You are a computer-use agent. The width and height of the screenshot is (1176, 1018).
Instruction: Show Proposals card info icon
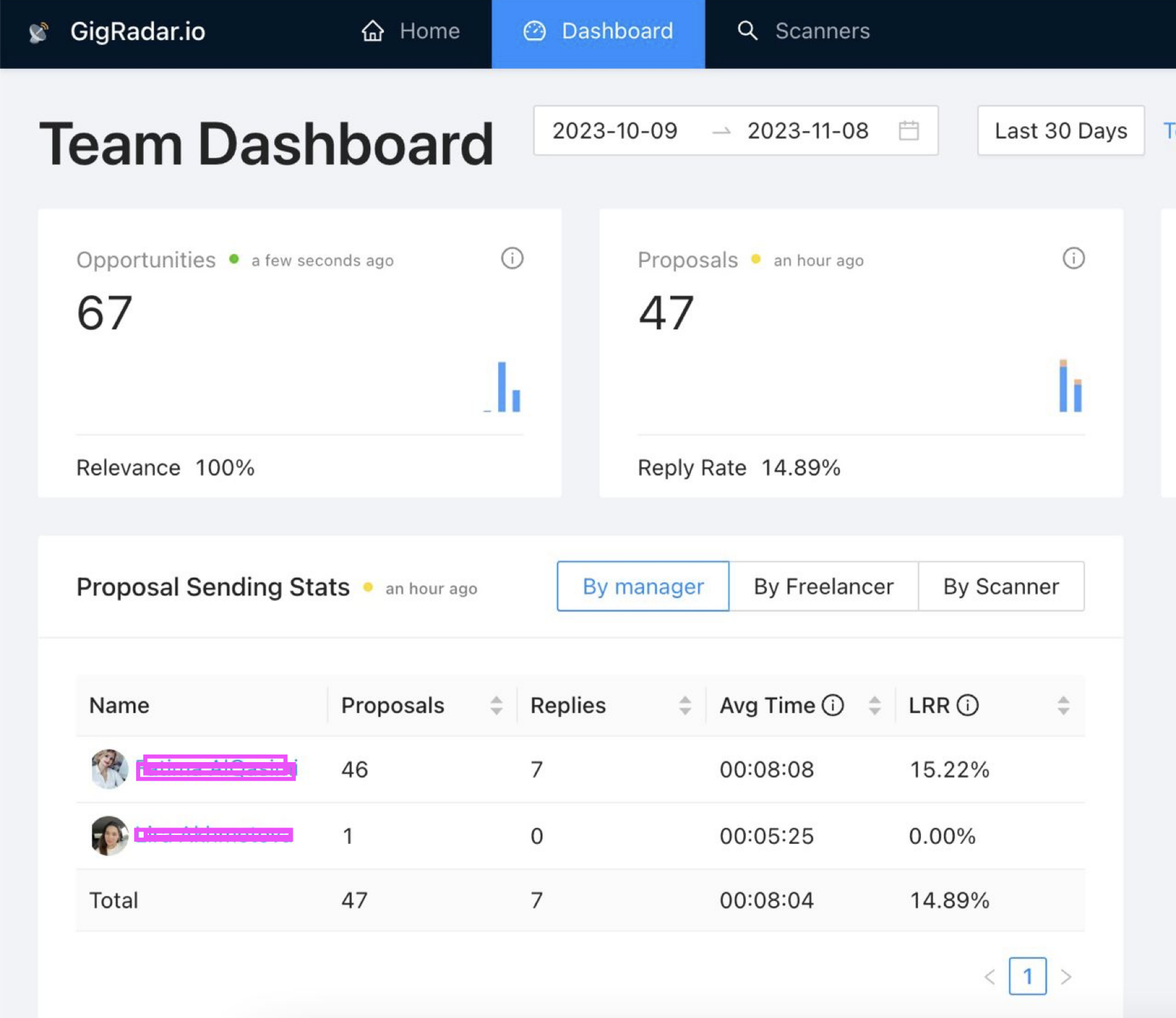tap(1073, 259)
